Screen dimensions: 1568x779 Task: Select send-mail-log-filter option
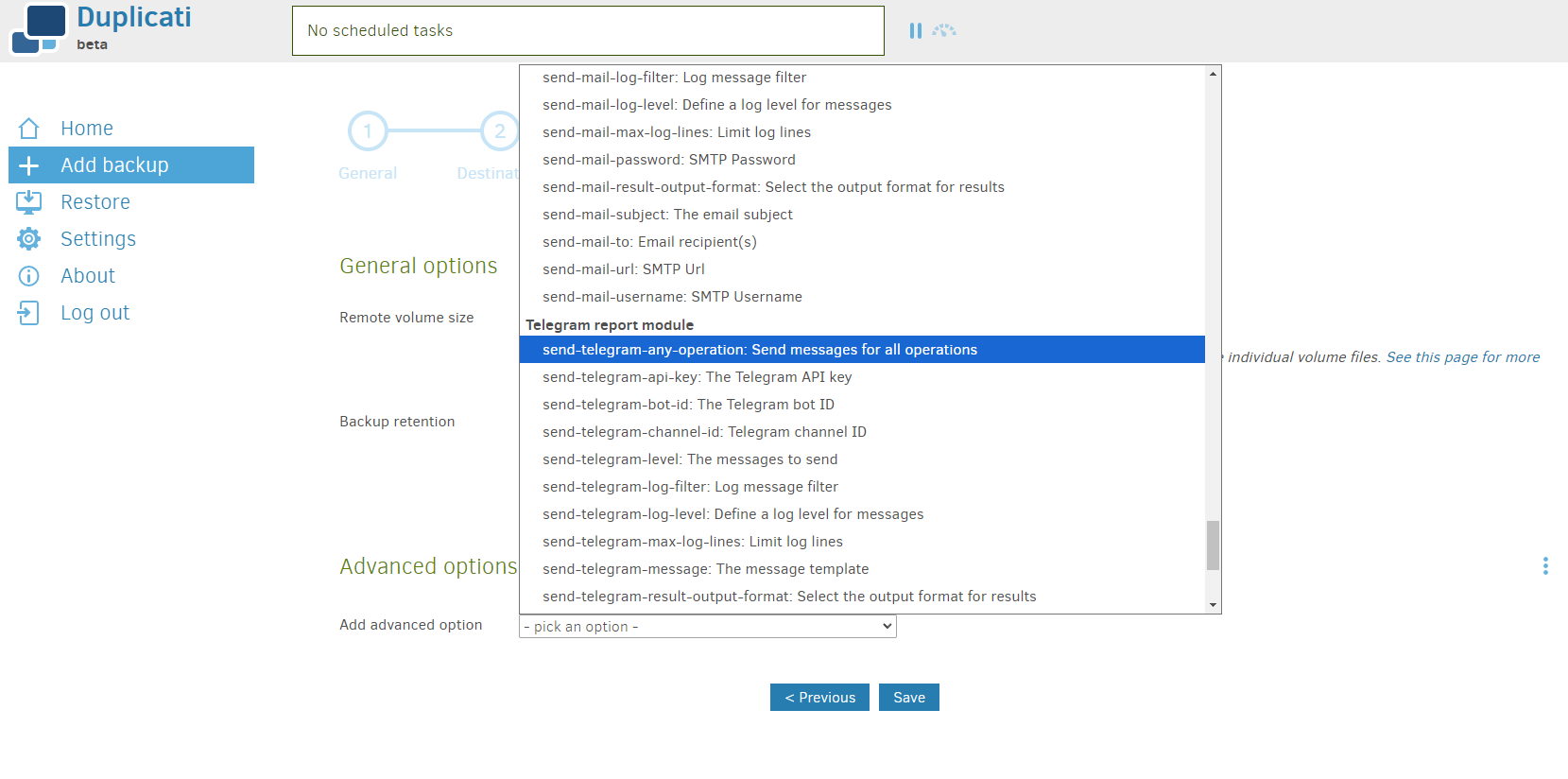pyautogui.click(x=862, y=78)
